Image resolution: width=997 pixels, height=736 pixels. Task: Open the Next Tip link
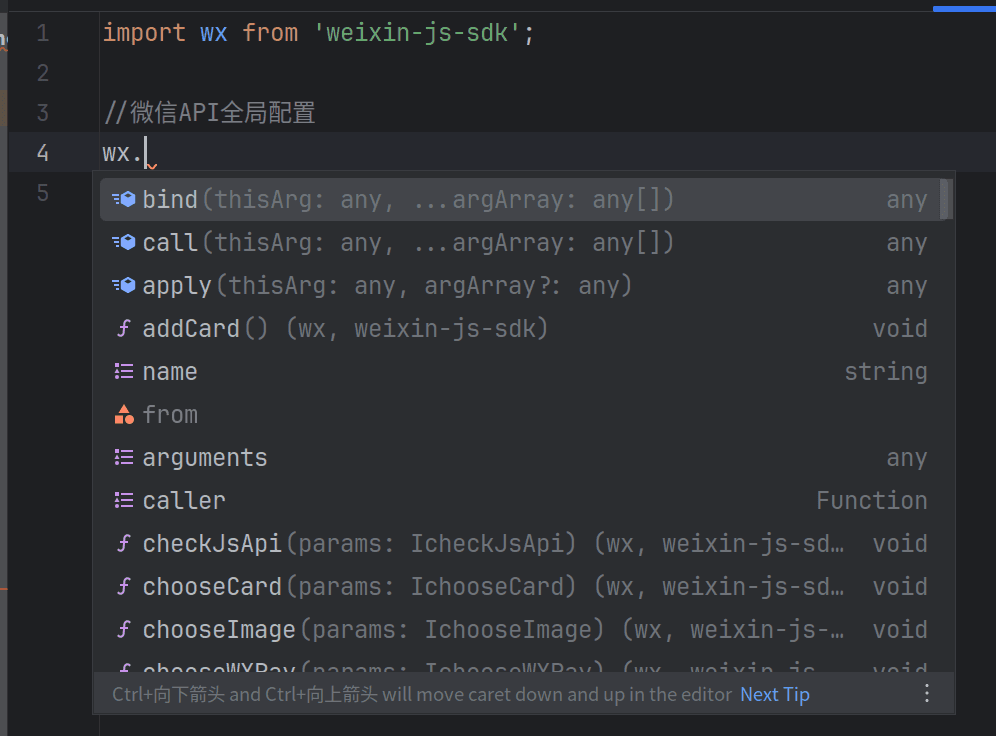[x=774, y=694]
